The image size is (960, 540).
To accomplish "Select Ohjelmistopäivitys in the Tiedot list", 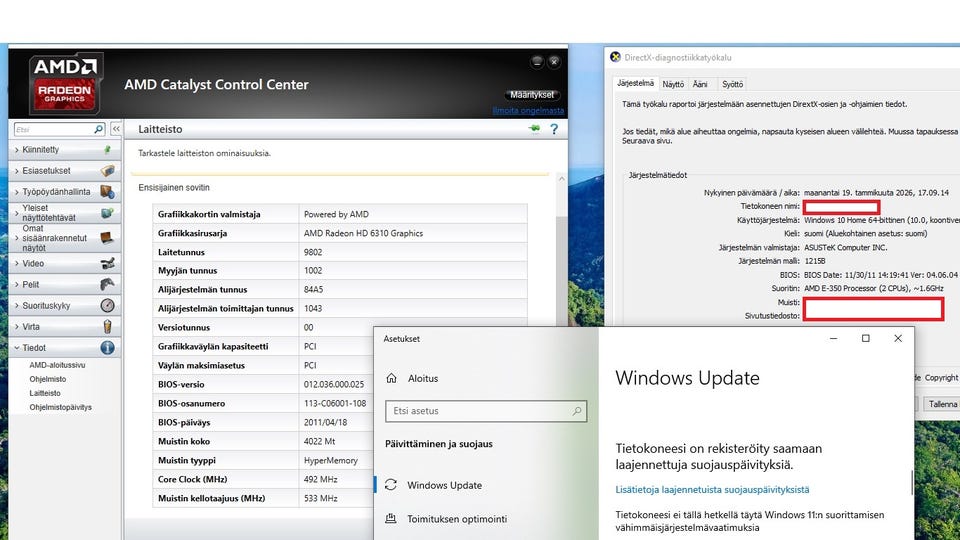I will click(x=60, y=407).
